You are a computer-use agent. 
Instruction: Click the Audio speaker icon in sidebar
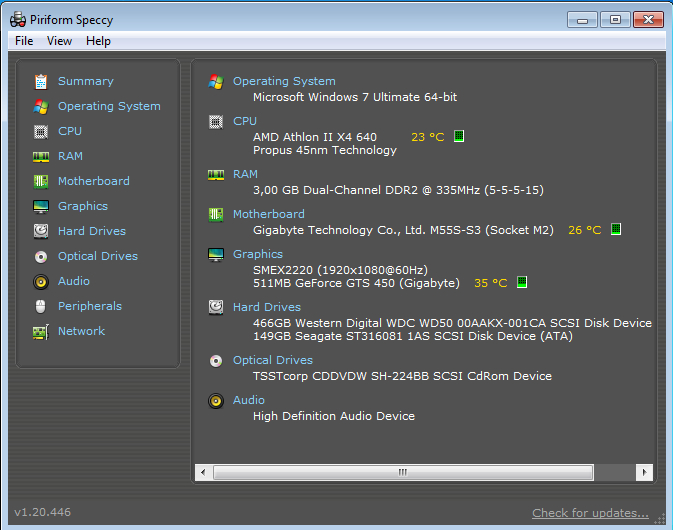point(41,281)
